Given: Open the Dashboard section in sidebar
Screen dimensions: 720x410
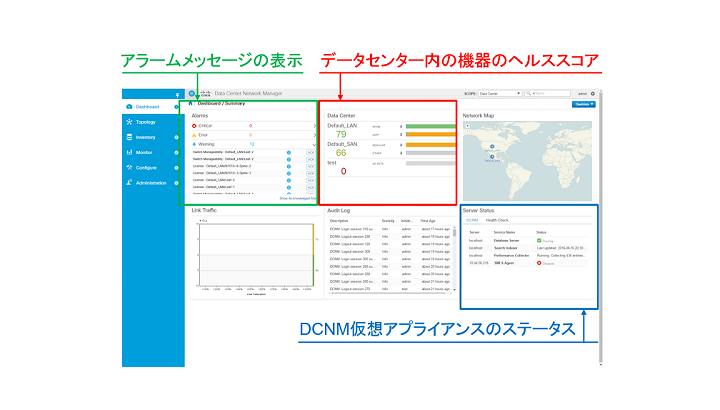Looking at the screenshot, I should click(148, 106).
